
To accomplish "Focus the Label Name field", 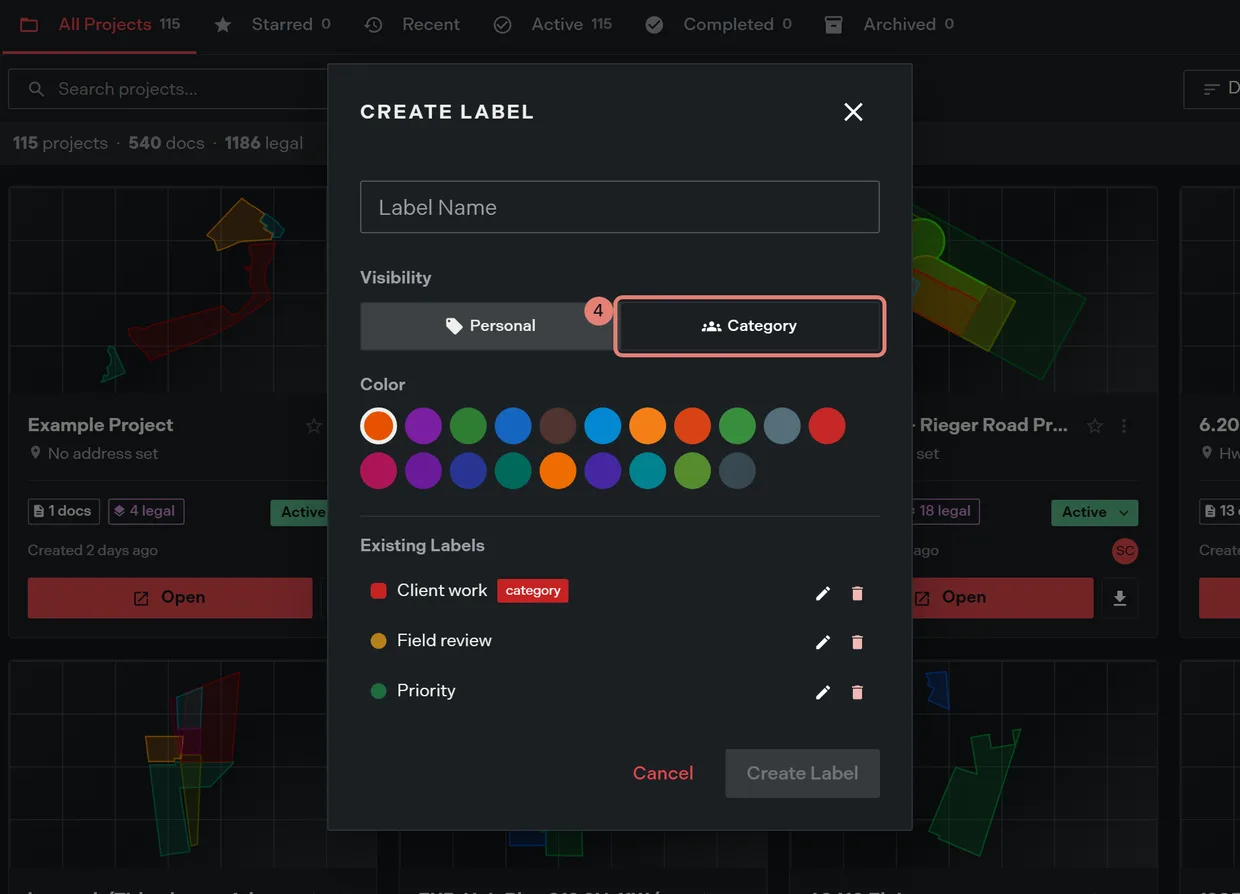I will 620,207.
